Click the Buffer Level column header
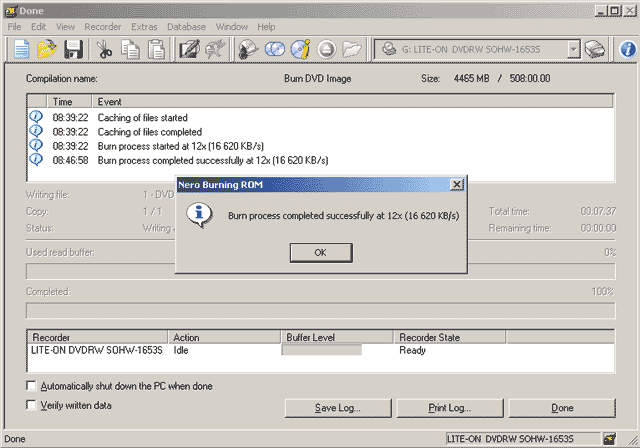 [337, 337]
